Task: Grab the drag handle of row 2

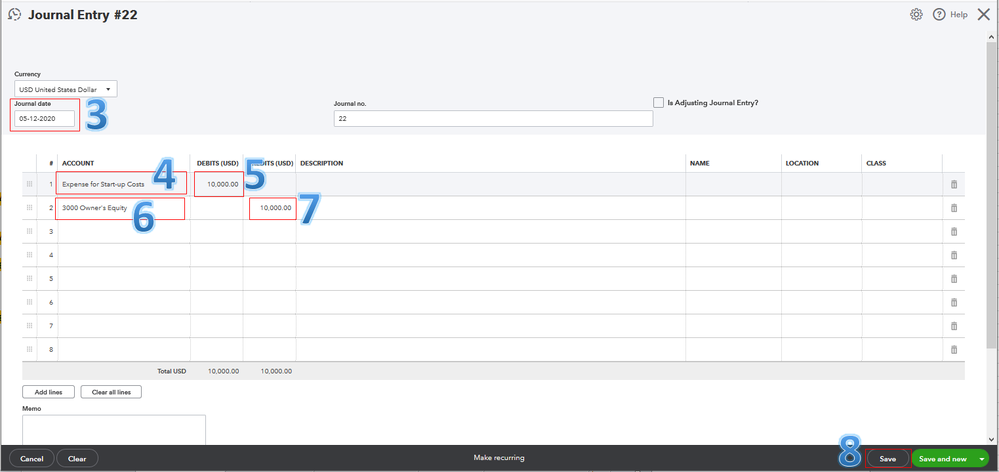Action: 29,208
